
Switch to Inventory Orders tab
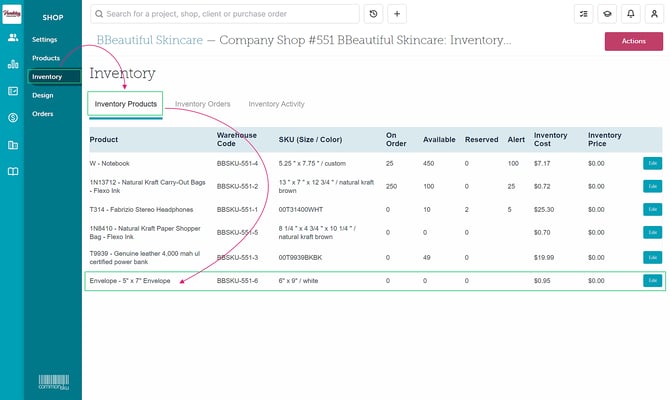(203, 104)
